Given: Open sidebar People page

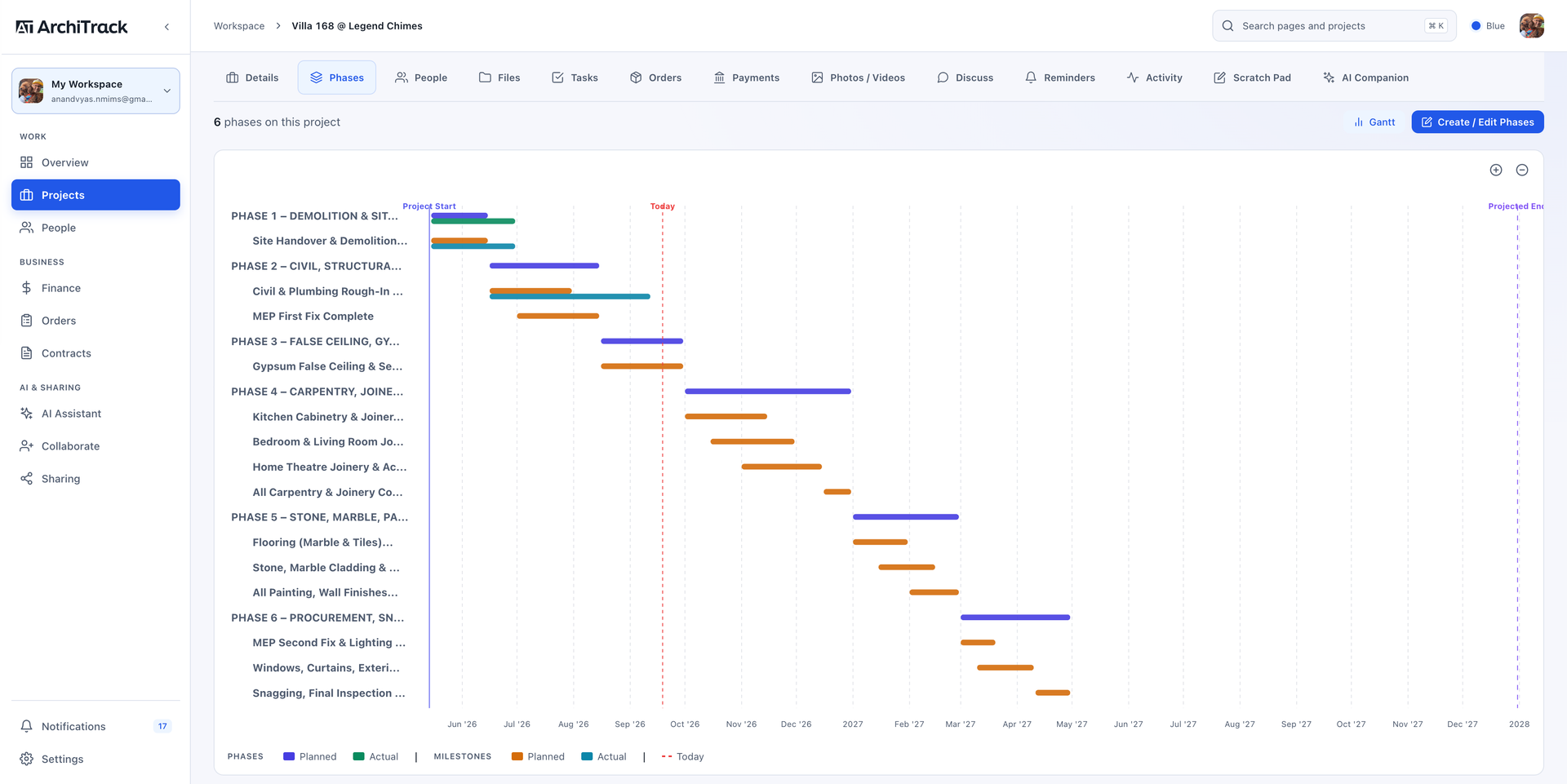Looking at the screenshot, I should 95,228.
